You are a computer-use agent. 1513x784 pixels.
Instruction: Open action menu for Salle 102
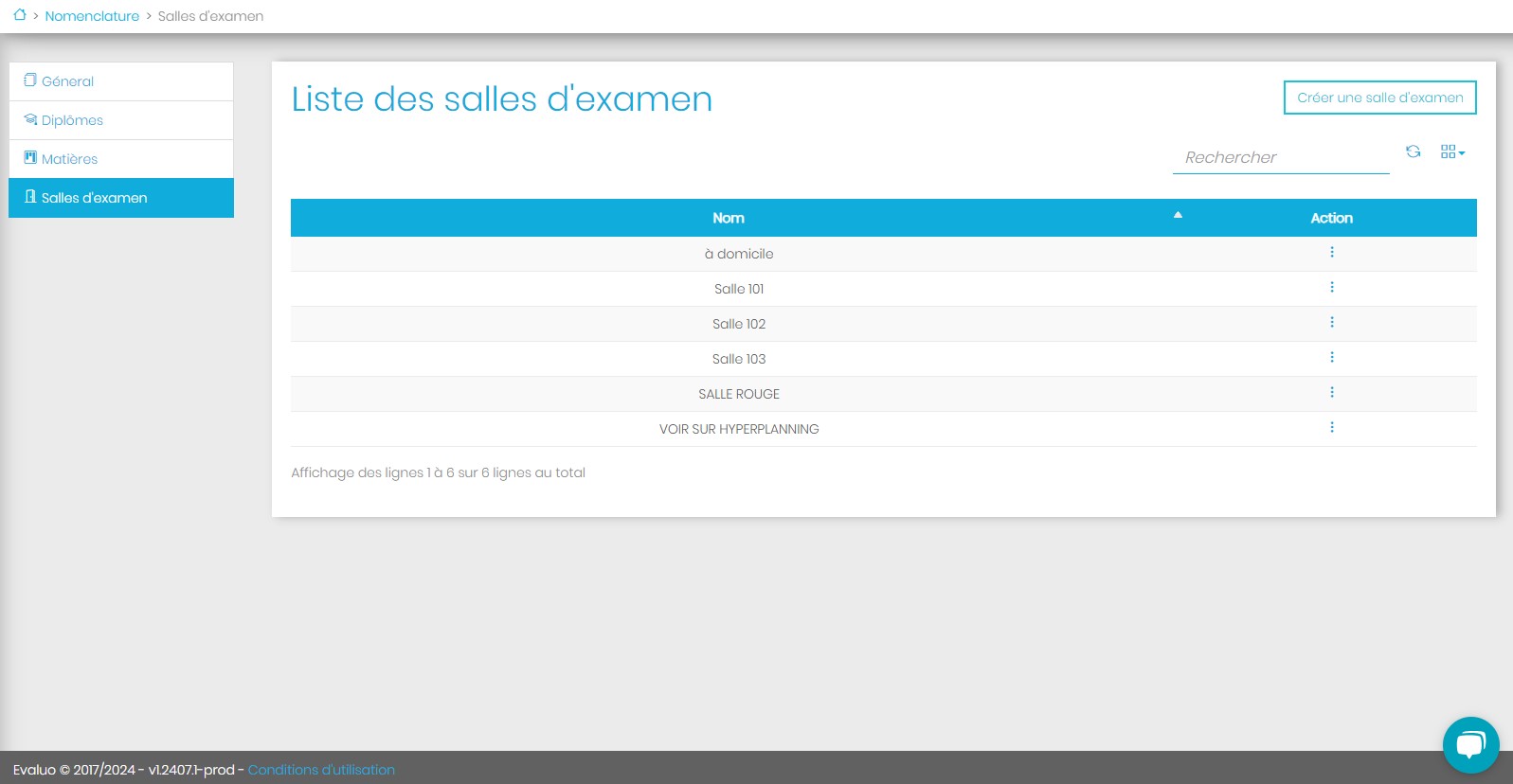tap(1331, 323)
